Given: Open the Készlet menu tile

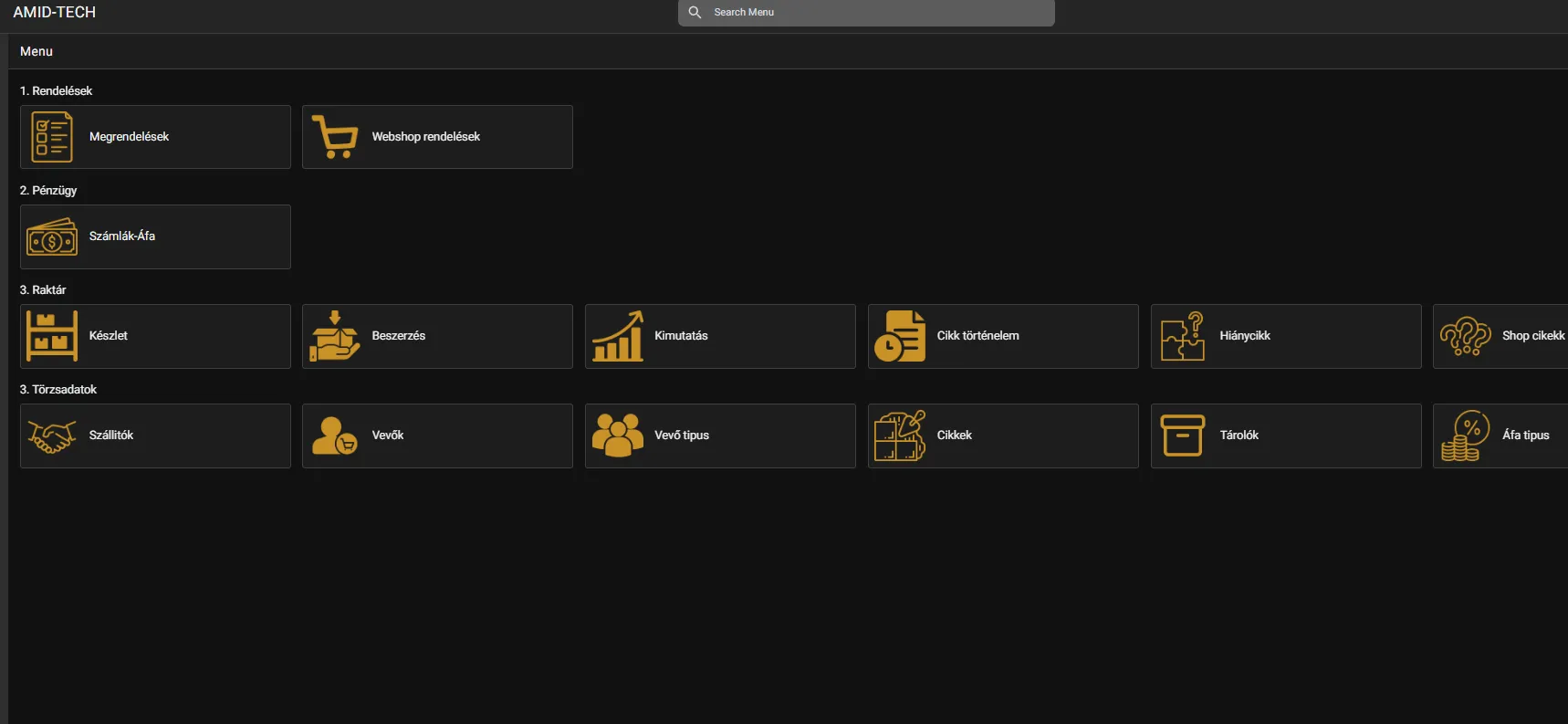Looking at the screenshot, I should click(x=155, y=336).
